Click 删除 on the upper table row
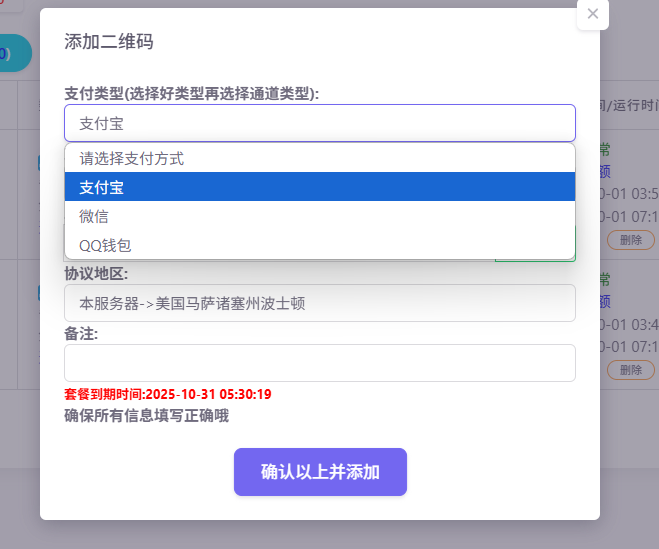Image resolution: width=659 pixels, height=549 pixels. tap(630, 240)
